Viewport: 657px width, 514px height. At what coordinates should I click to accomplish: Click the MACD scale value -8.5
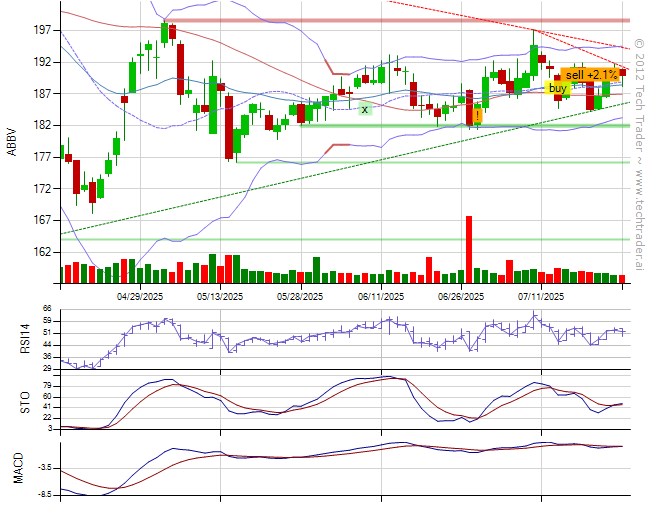click(x=44, y=495)
